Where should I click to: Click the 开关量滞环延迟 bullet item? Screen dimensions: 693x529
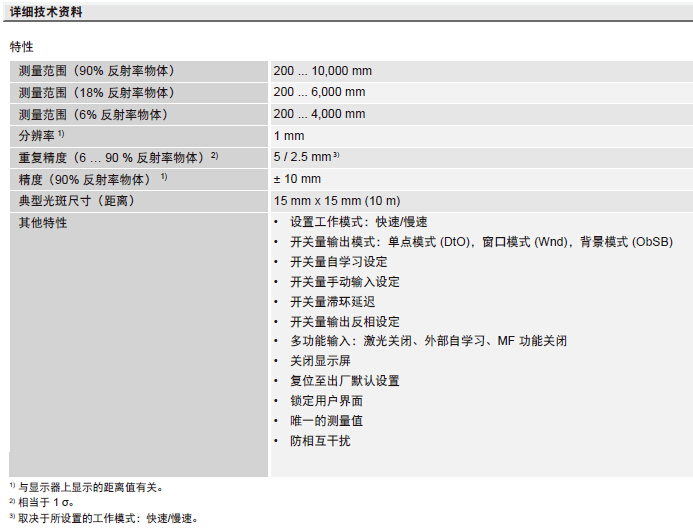(x=332, y=301)
